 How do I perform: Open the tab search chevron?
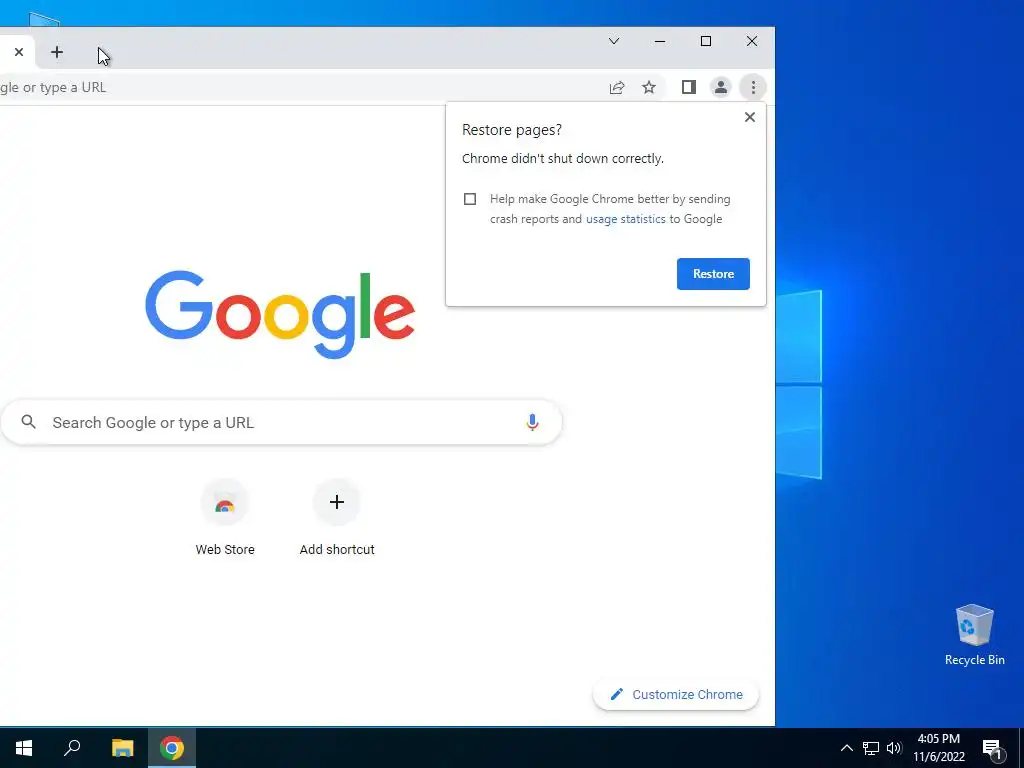[614, 41]
